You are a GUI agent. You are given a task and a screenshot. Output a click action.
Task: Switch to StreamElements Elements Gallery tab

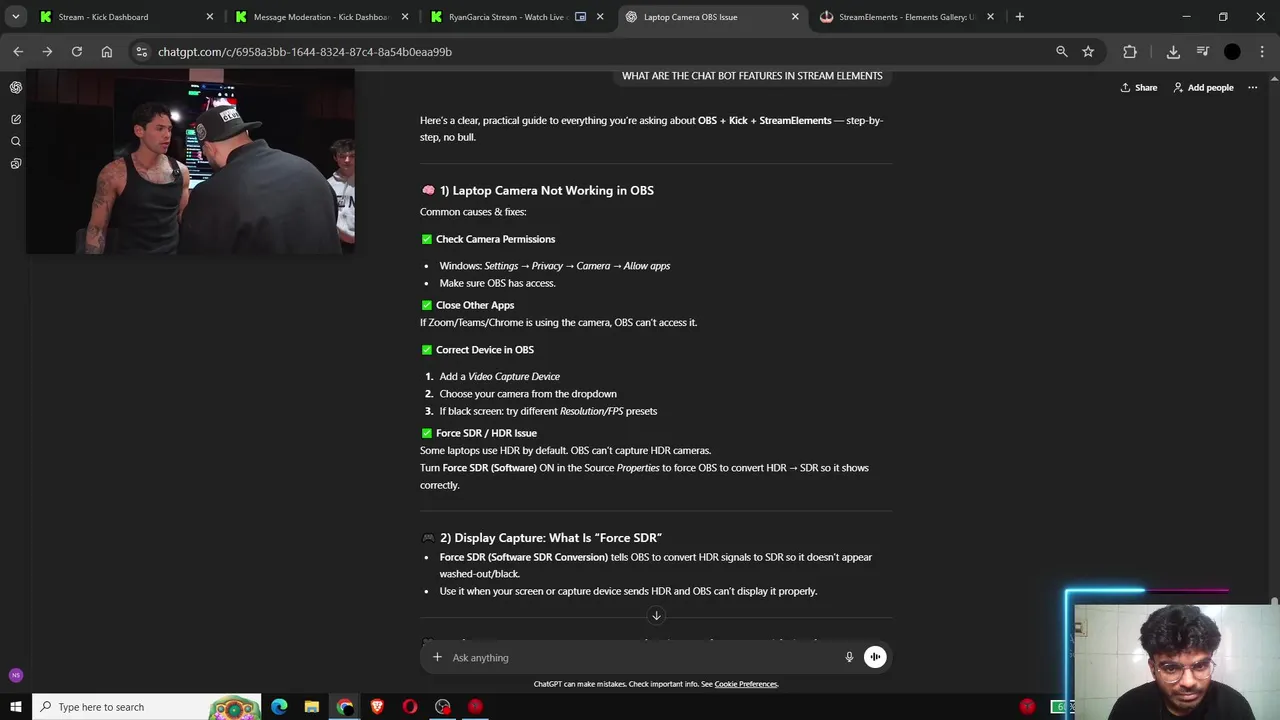pos(905,17)
